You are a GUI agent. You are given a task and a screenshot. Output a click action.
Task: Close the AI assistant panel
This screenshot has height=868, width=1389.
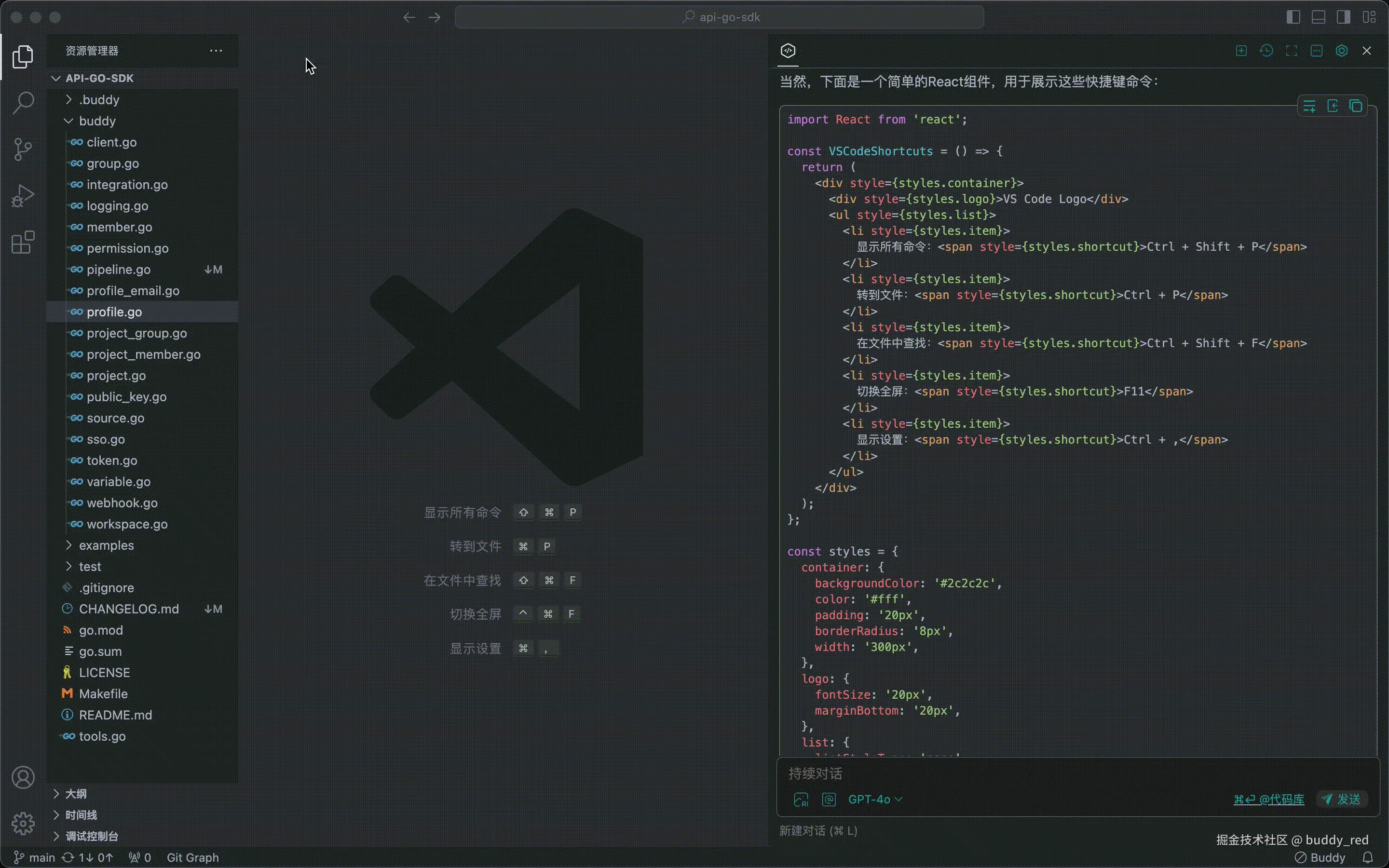click(x=1367, y=51)
